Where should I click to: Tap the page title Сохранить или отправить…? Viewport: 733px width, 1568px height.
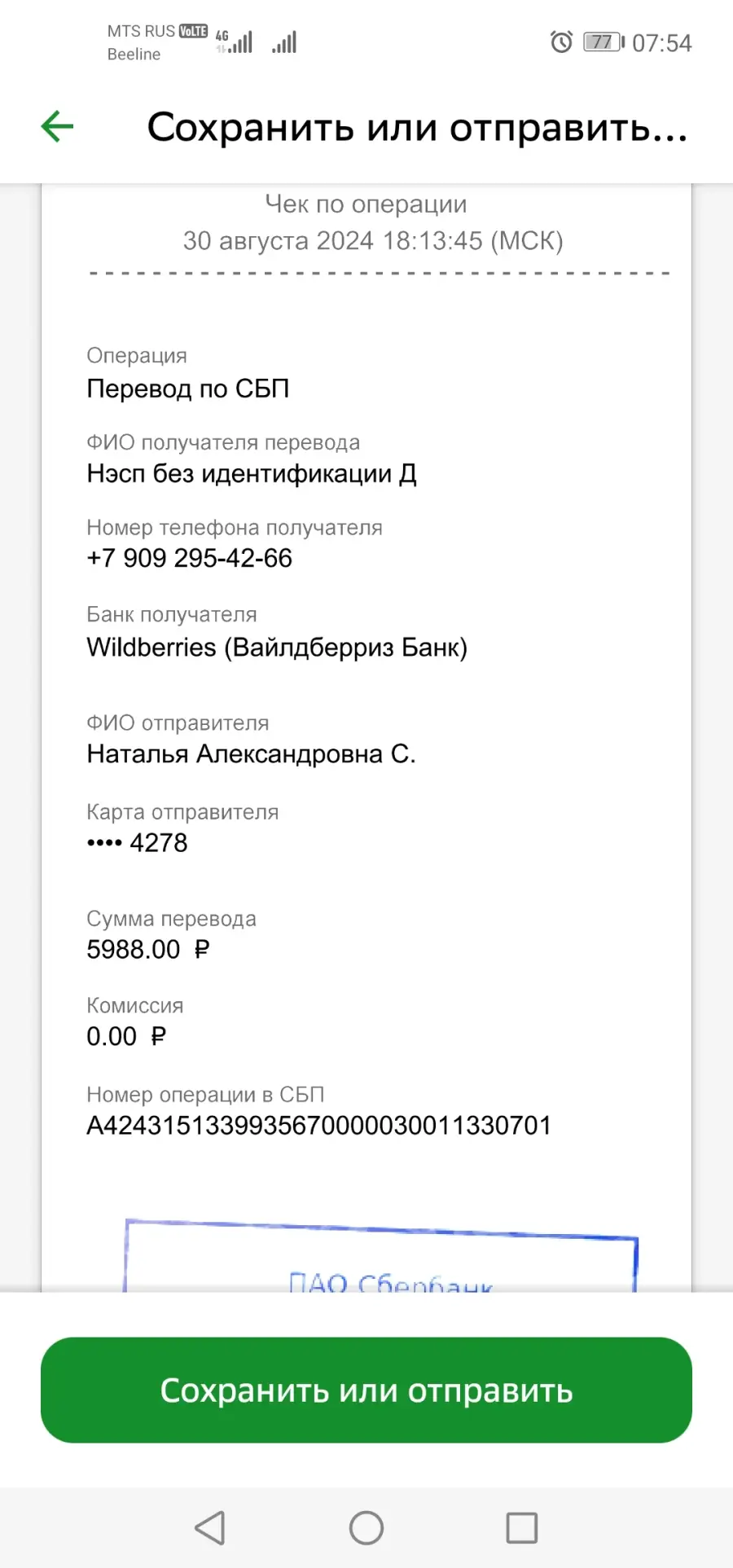pyautogui.click(x=418, y=128)
